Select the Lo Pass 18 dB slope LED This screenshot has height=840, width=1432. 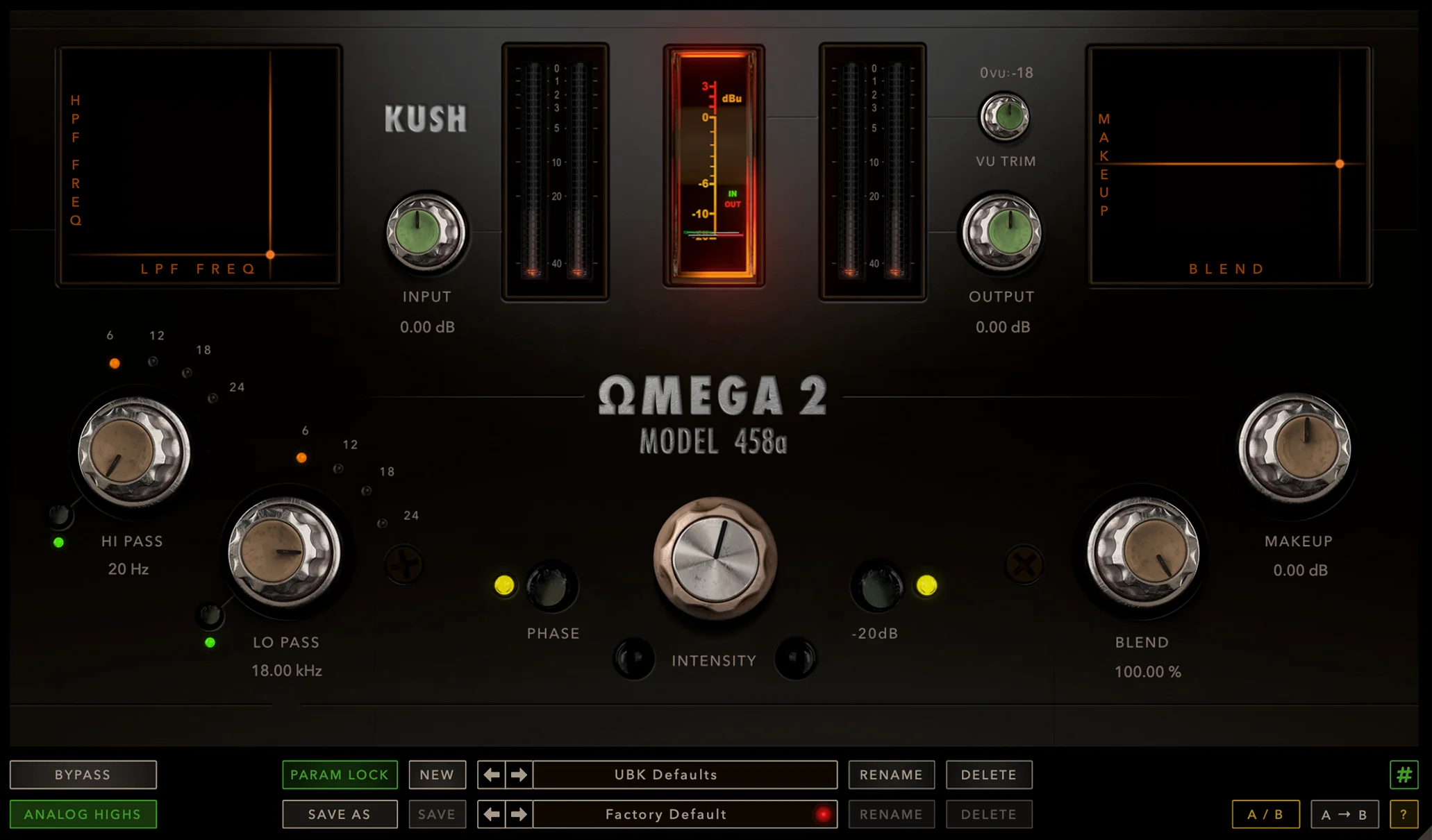pos(366,491)
